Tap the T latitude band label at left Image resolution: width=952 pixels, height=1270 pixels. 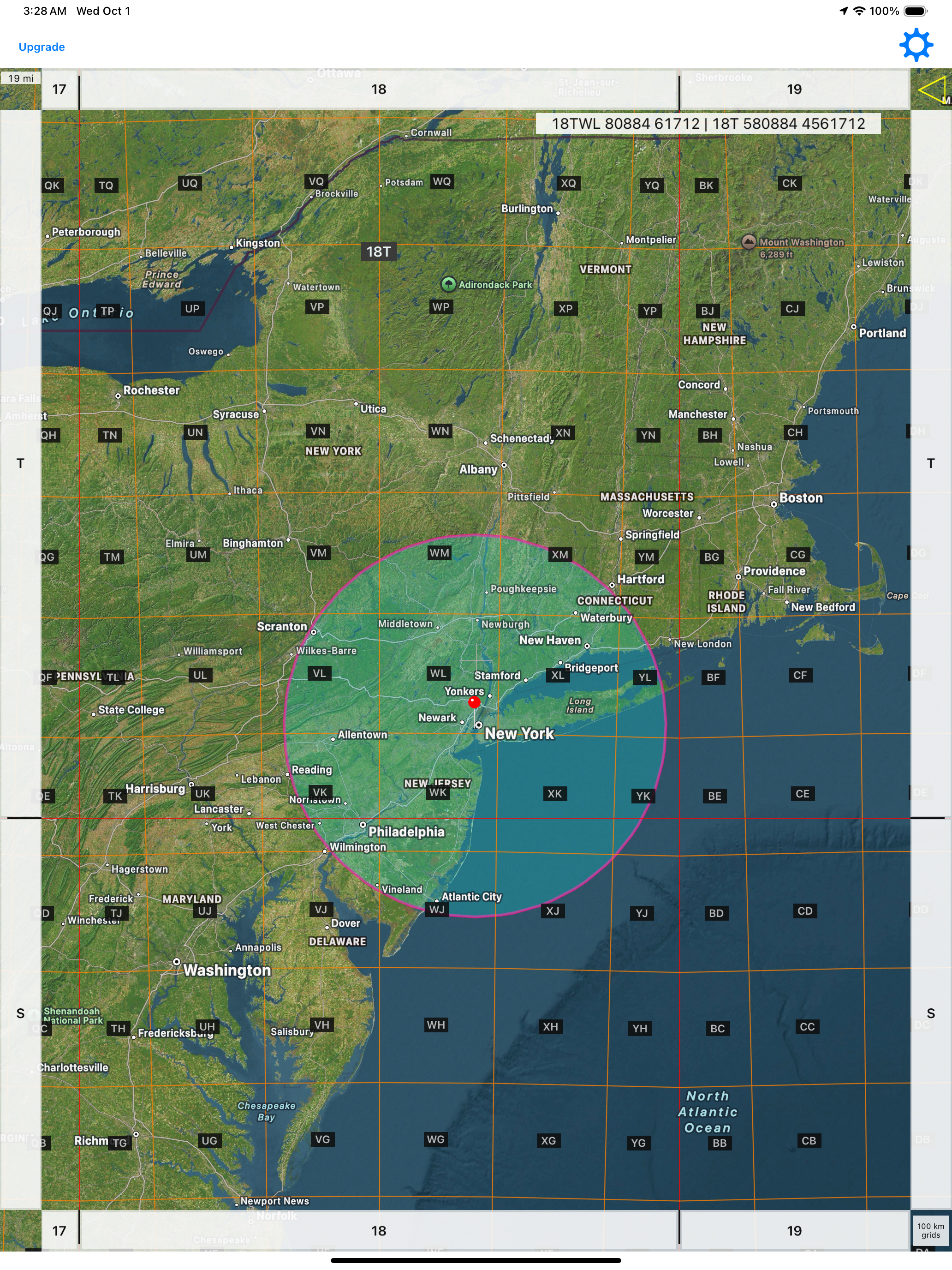(21, 463)
